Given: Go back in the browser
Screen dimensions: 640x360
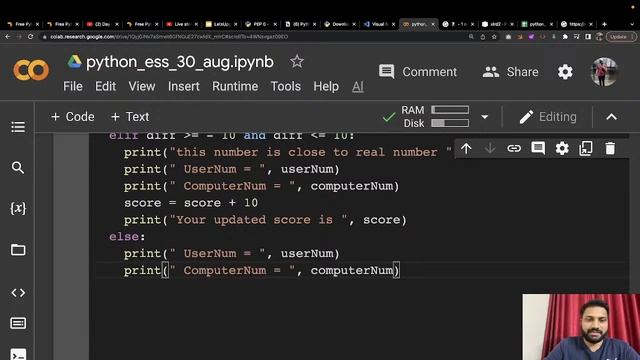Looking at the screenshot, I should [8, 37].
